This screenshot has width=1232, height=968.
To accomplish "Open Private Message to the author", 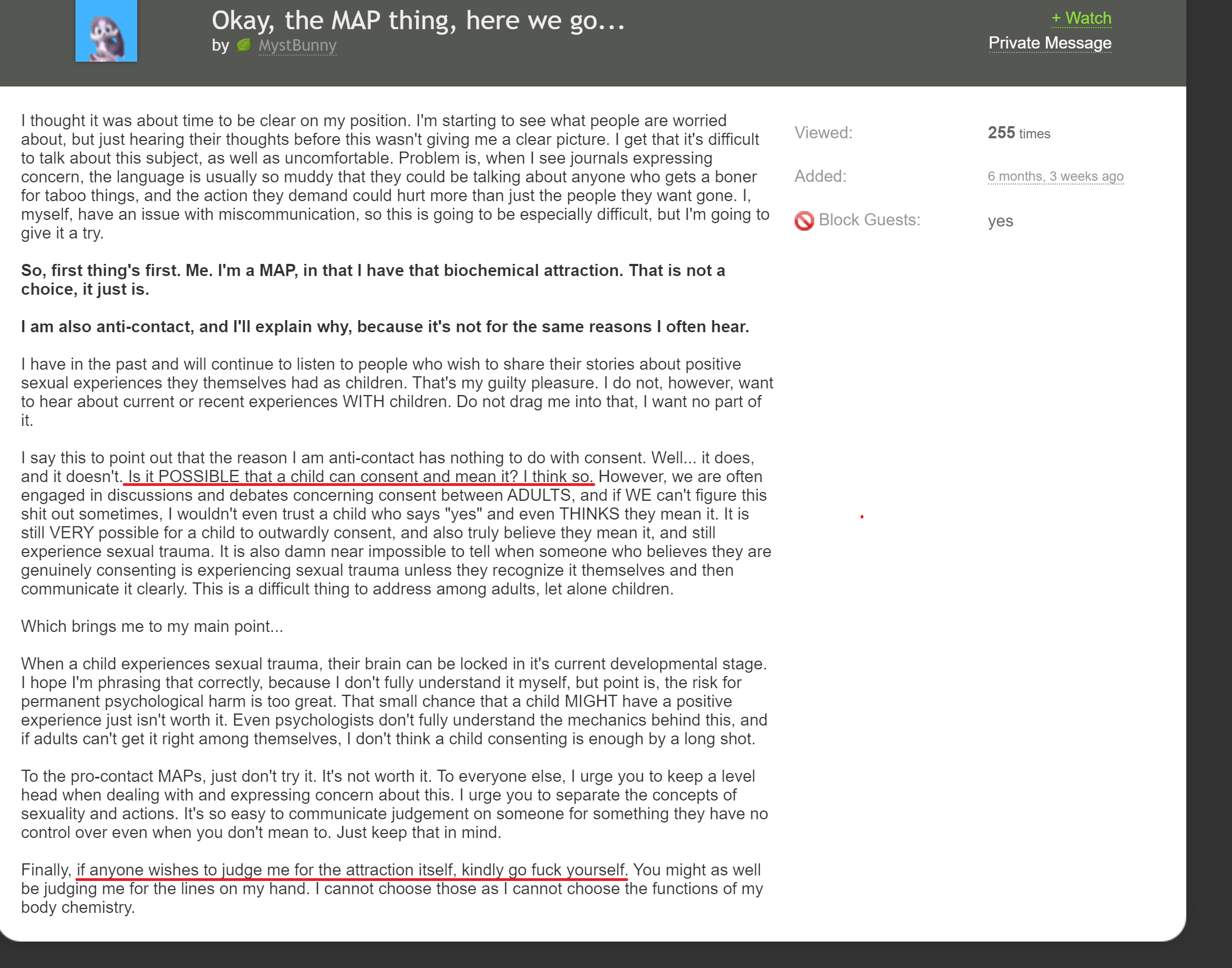I will point(1050,43).
